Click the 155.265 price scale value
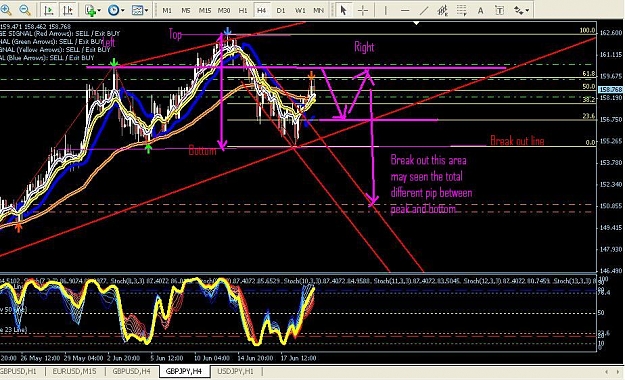This screenshot has height=380, width=625. coord(611,141)
